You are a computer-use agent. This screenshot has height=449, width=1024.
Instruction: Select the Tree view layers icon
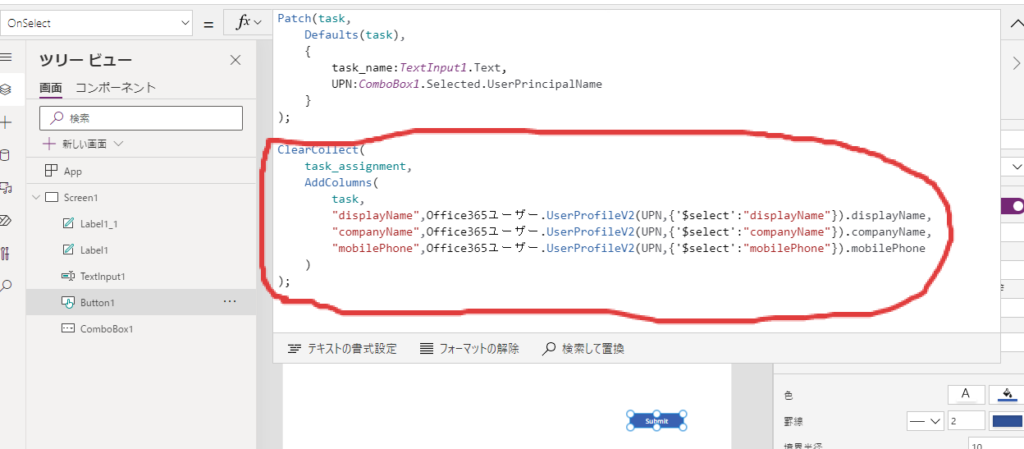click(6, 90)
